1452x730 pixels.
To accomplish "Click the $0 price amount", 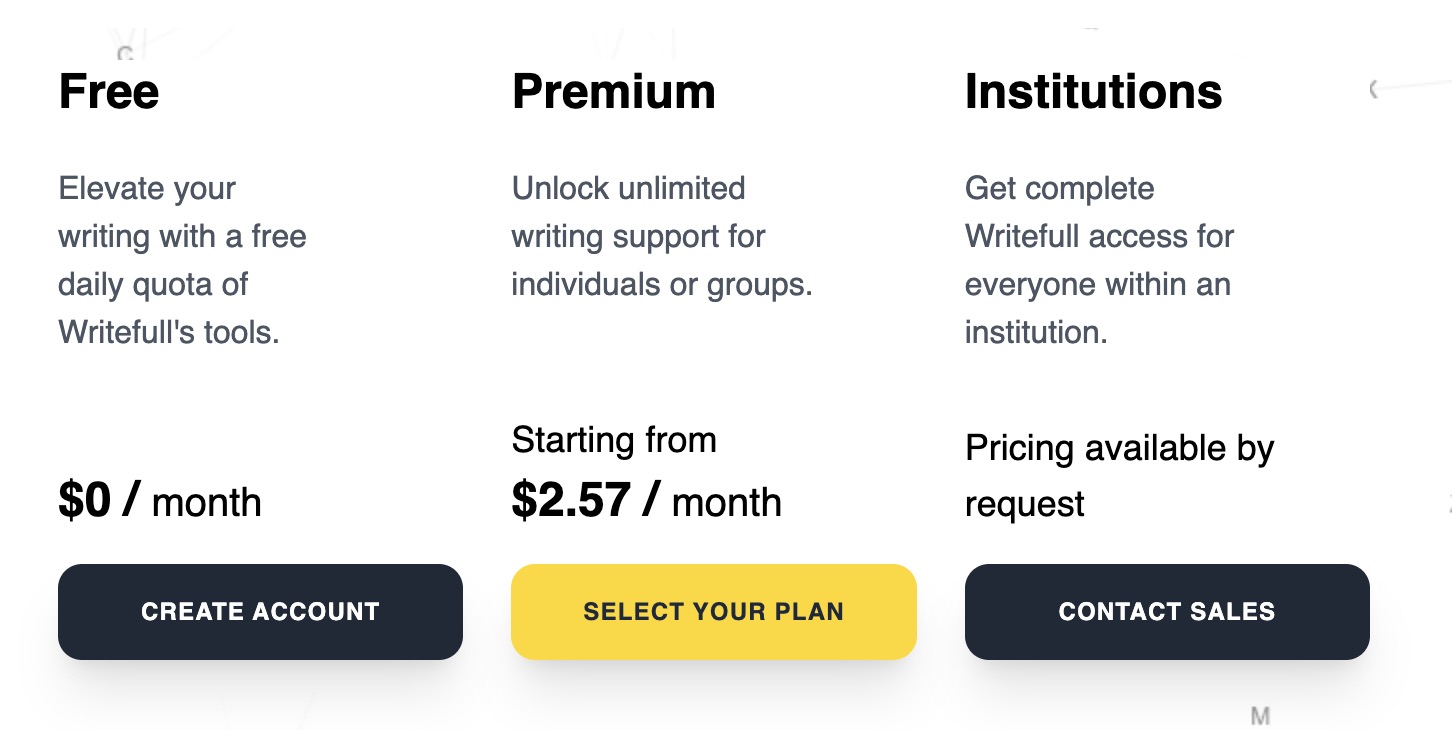I will pos(85,500).
